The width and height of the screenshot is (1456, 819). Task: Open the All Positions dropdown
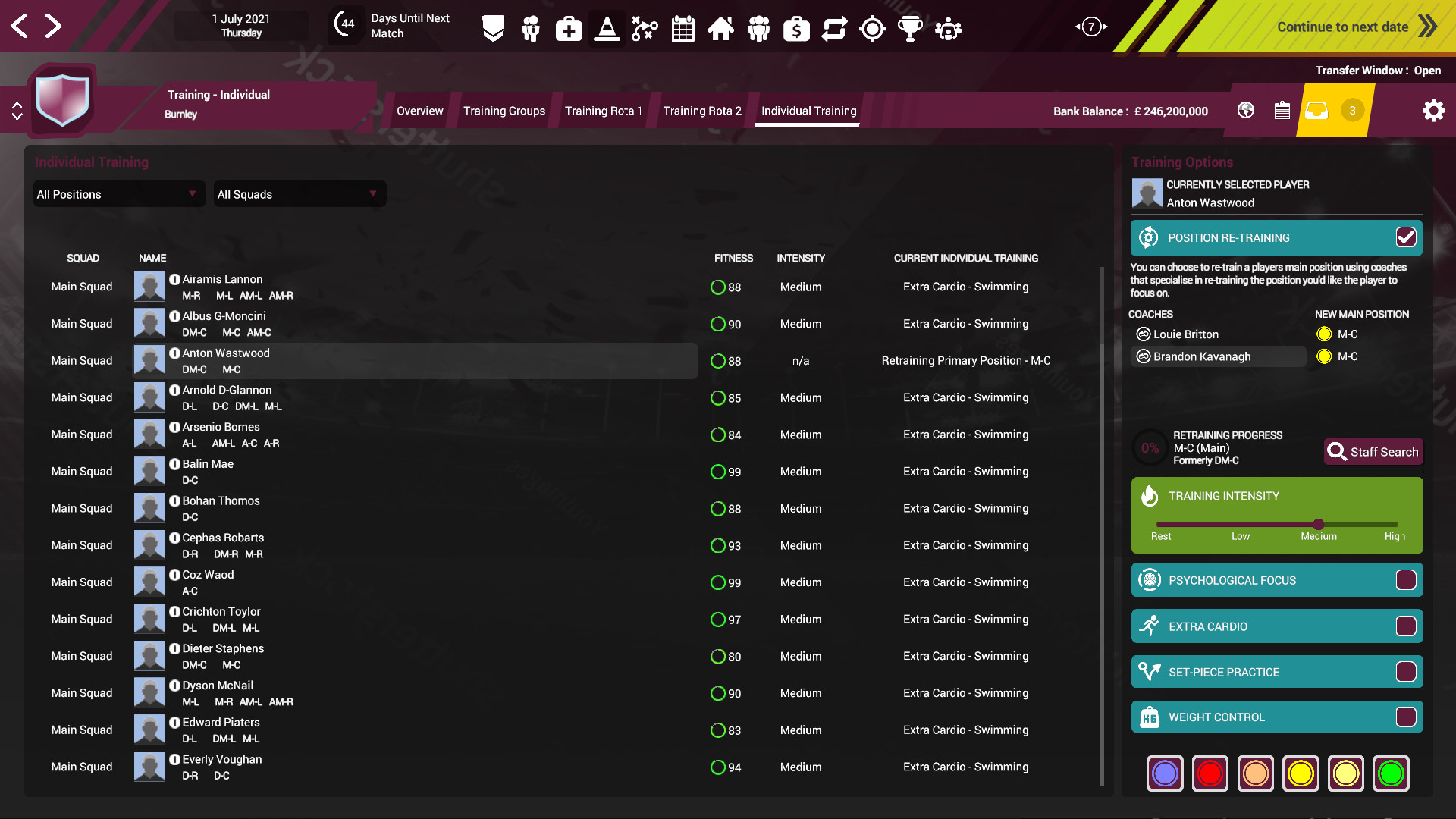click(x=118, y=194)
